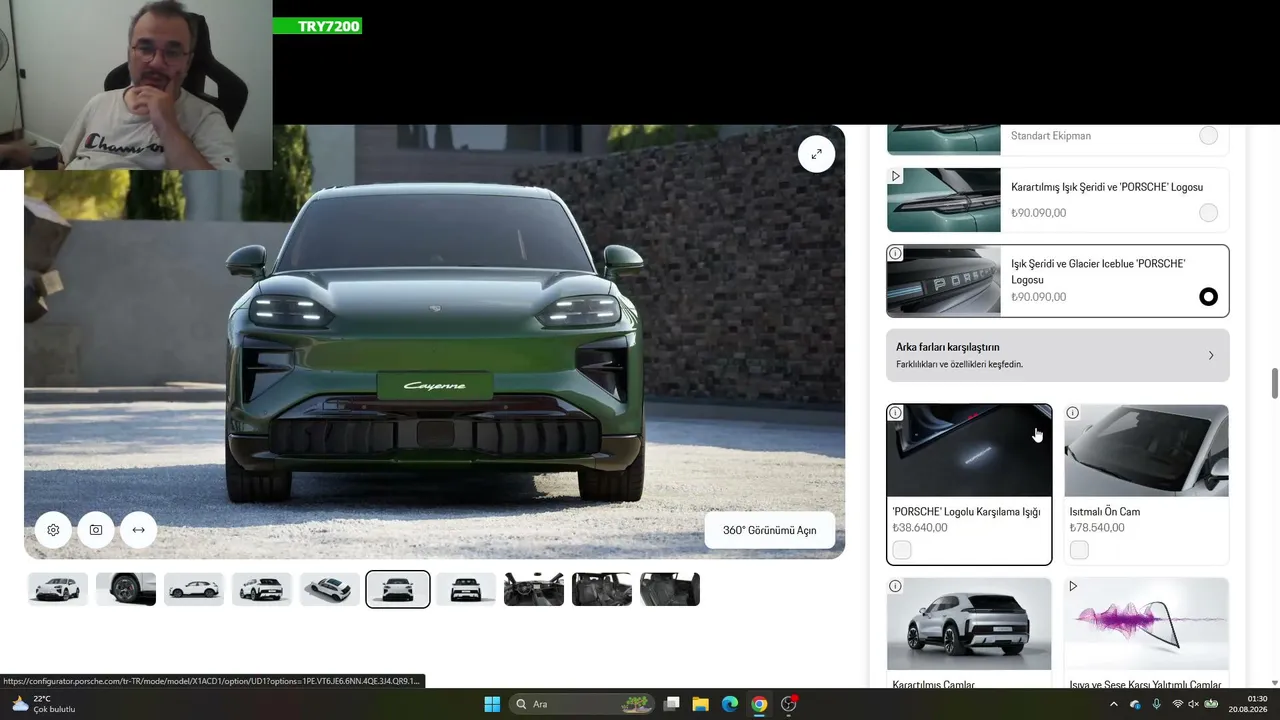
Task: Open the recording app with red badge
Action: tap(789, 704)
